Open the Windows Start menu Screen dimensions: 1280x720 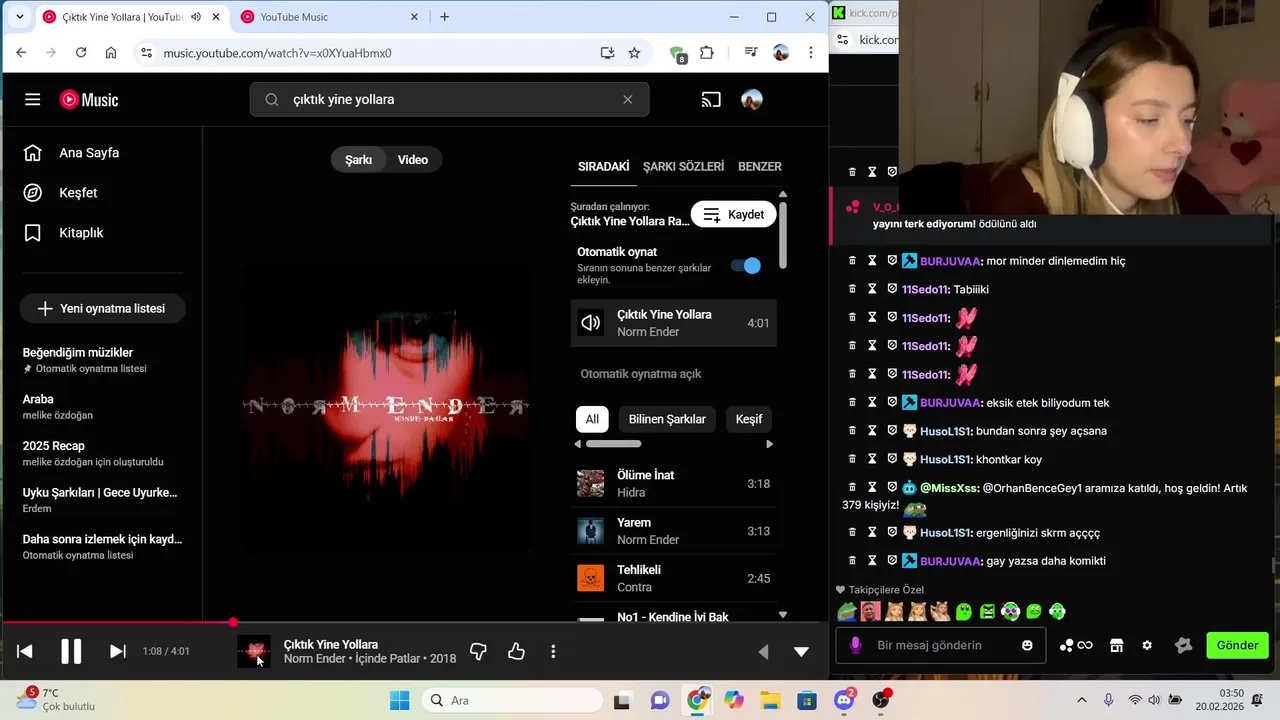(399, 700)
